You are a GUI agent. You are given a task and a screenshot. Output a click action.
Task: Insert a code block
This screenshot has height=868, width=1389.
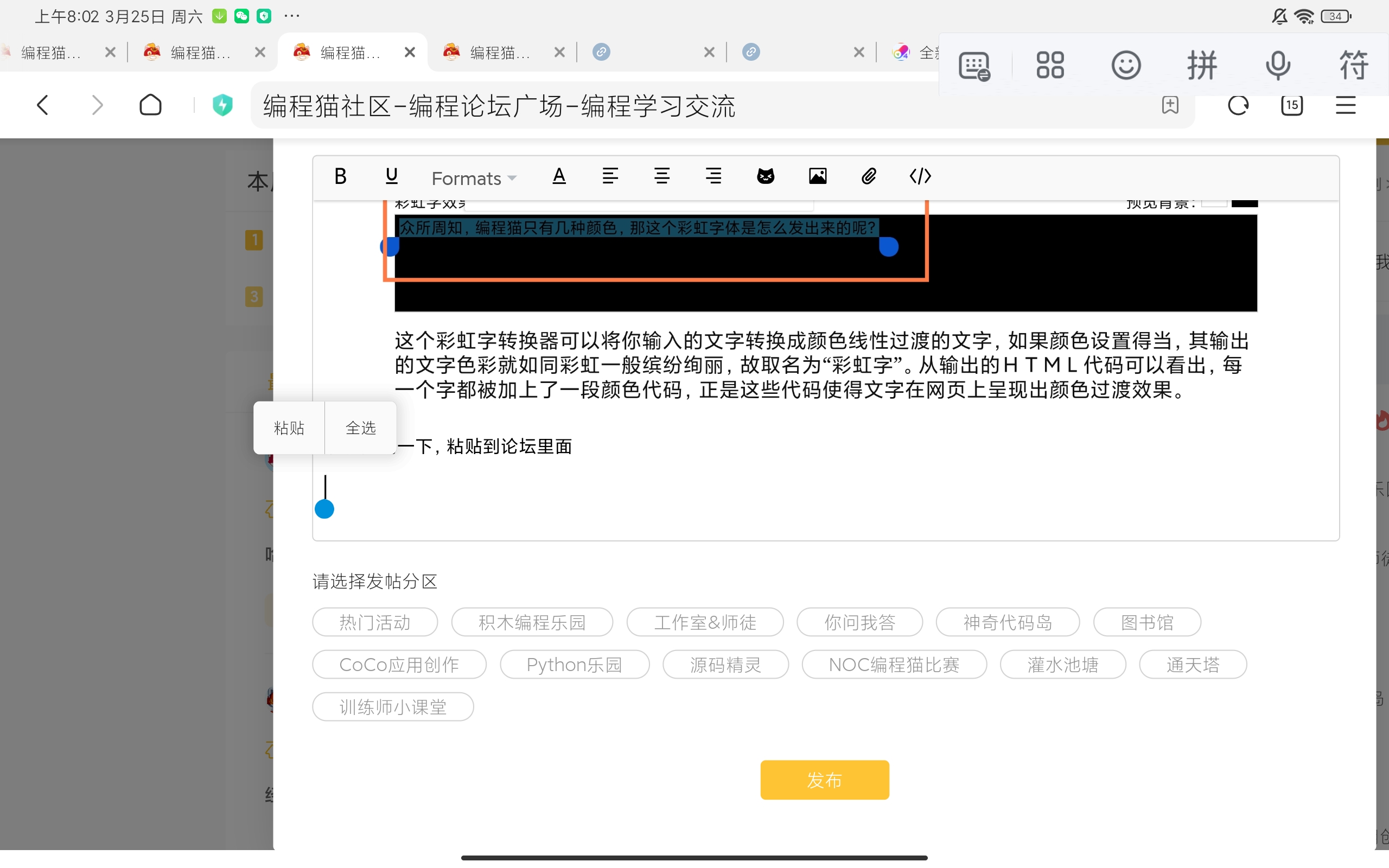click(920, 176)
